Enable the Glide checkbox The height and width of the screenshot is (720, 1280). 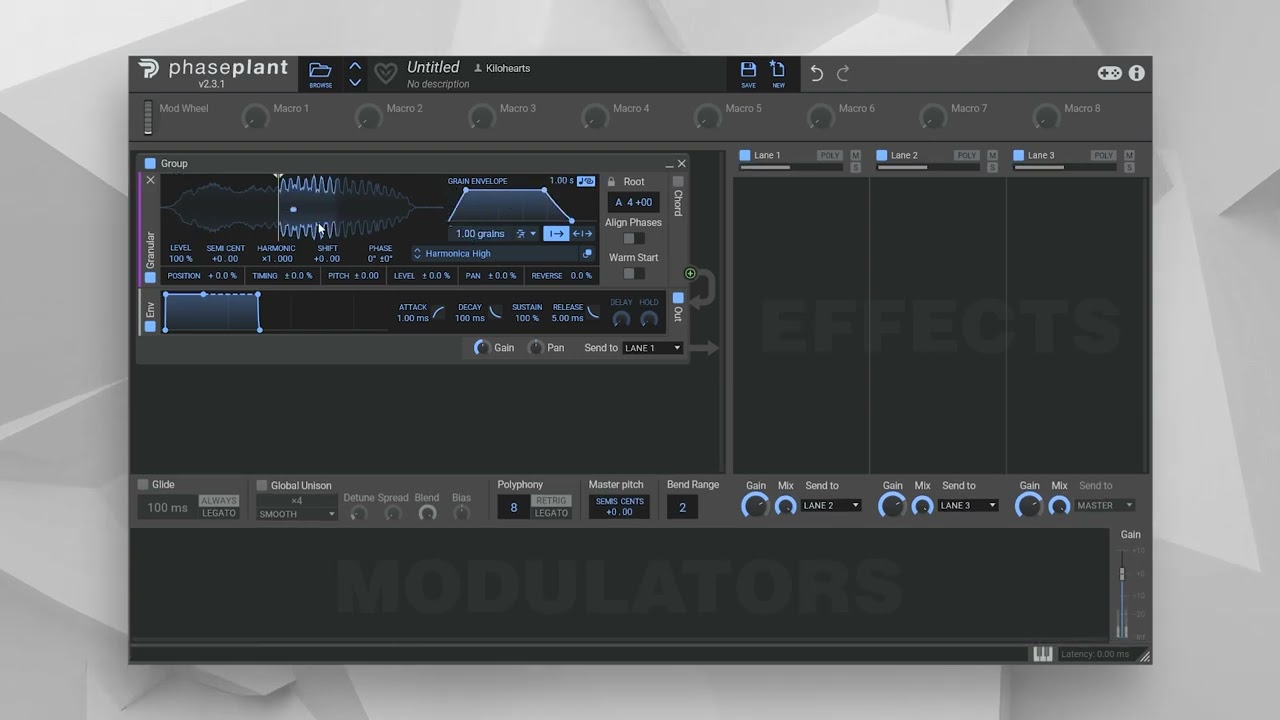143,484
